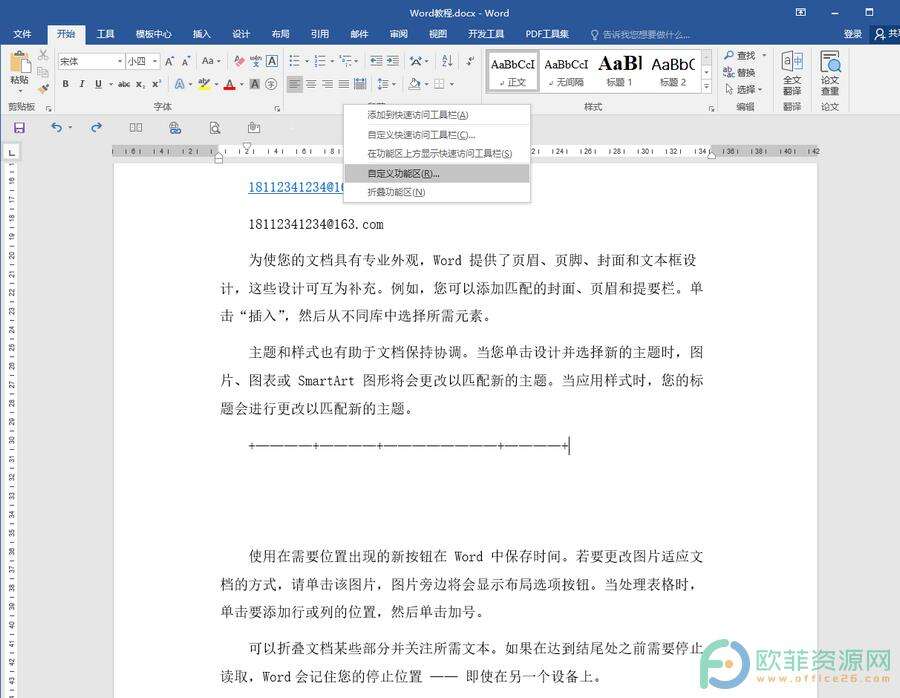900x698 pixels.
Task: Apply the 无间隔 style
Action: tap(566, 71)
